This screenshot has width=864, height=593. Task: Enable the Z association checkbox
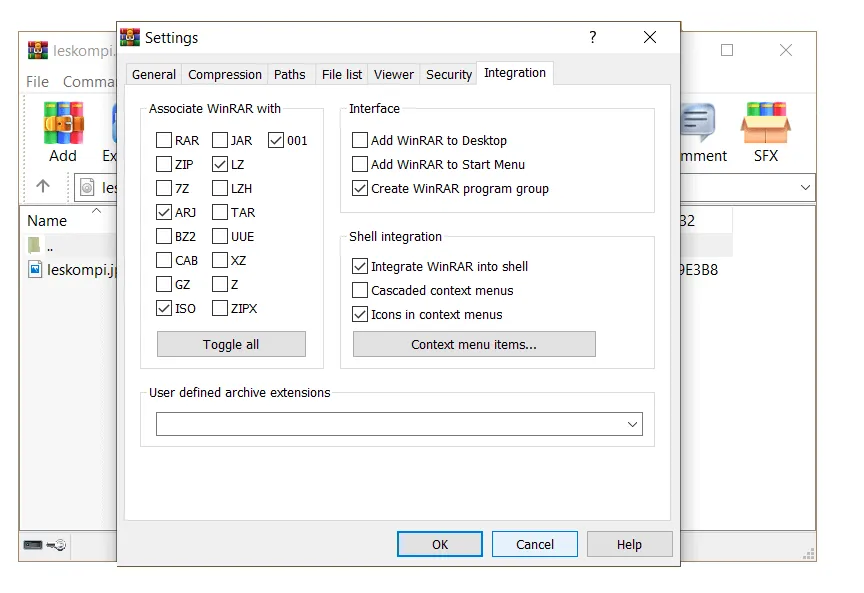[220, 284]
